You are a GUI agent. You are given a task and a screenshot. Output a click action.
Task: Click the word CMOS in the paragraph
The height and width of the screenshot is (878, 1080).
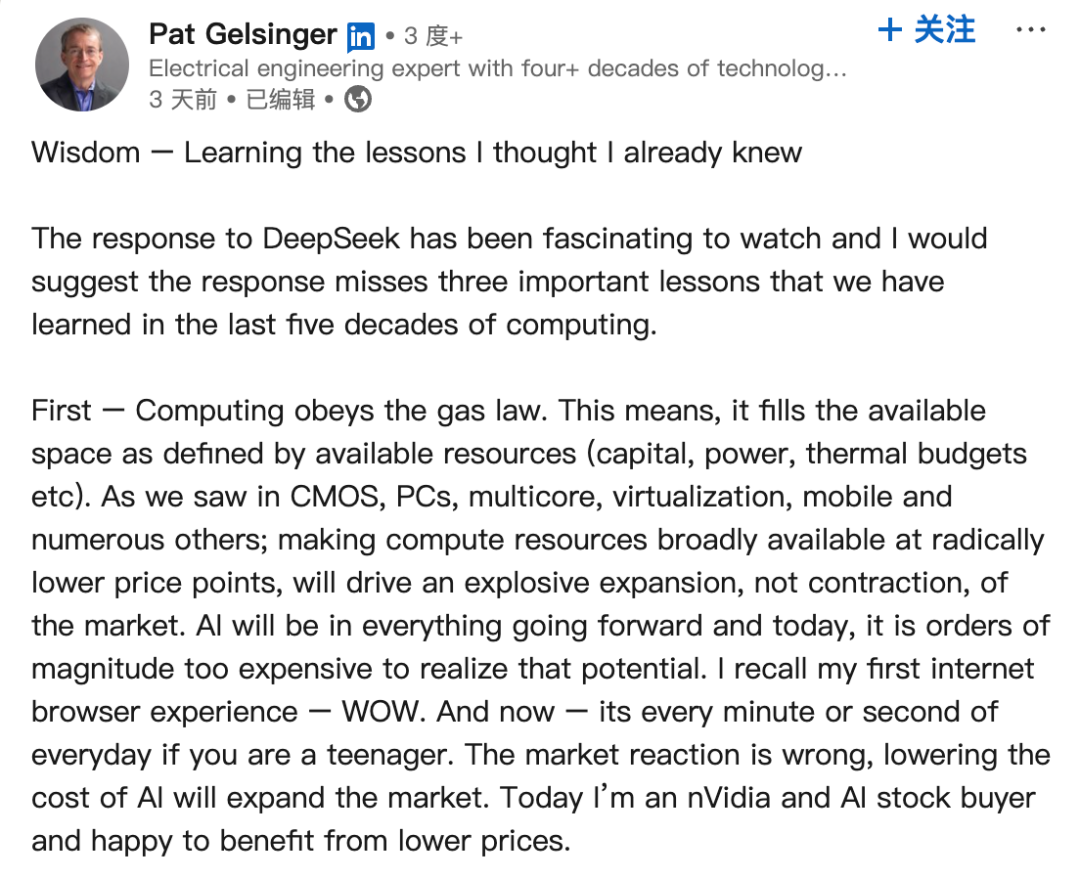point(338,497)
